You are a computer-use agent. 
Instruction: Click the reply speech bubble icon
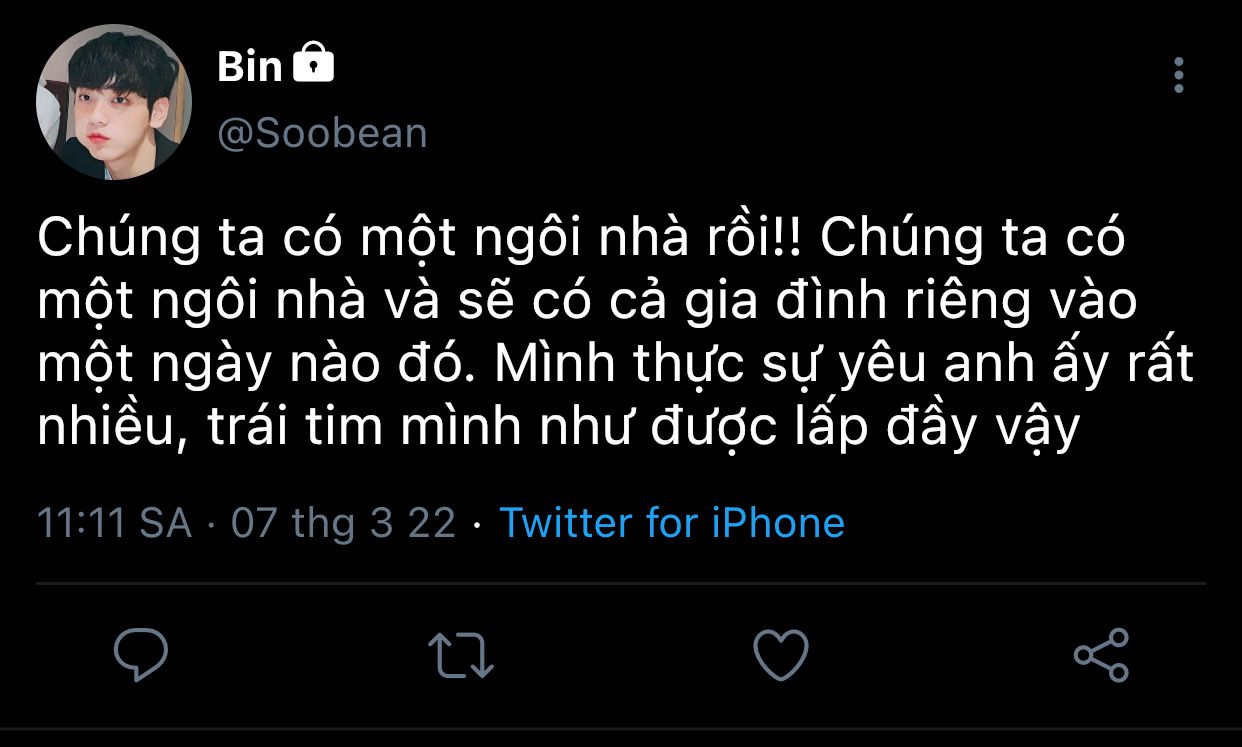point(141,655)
